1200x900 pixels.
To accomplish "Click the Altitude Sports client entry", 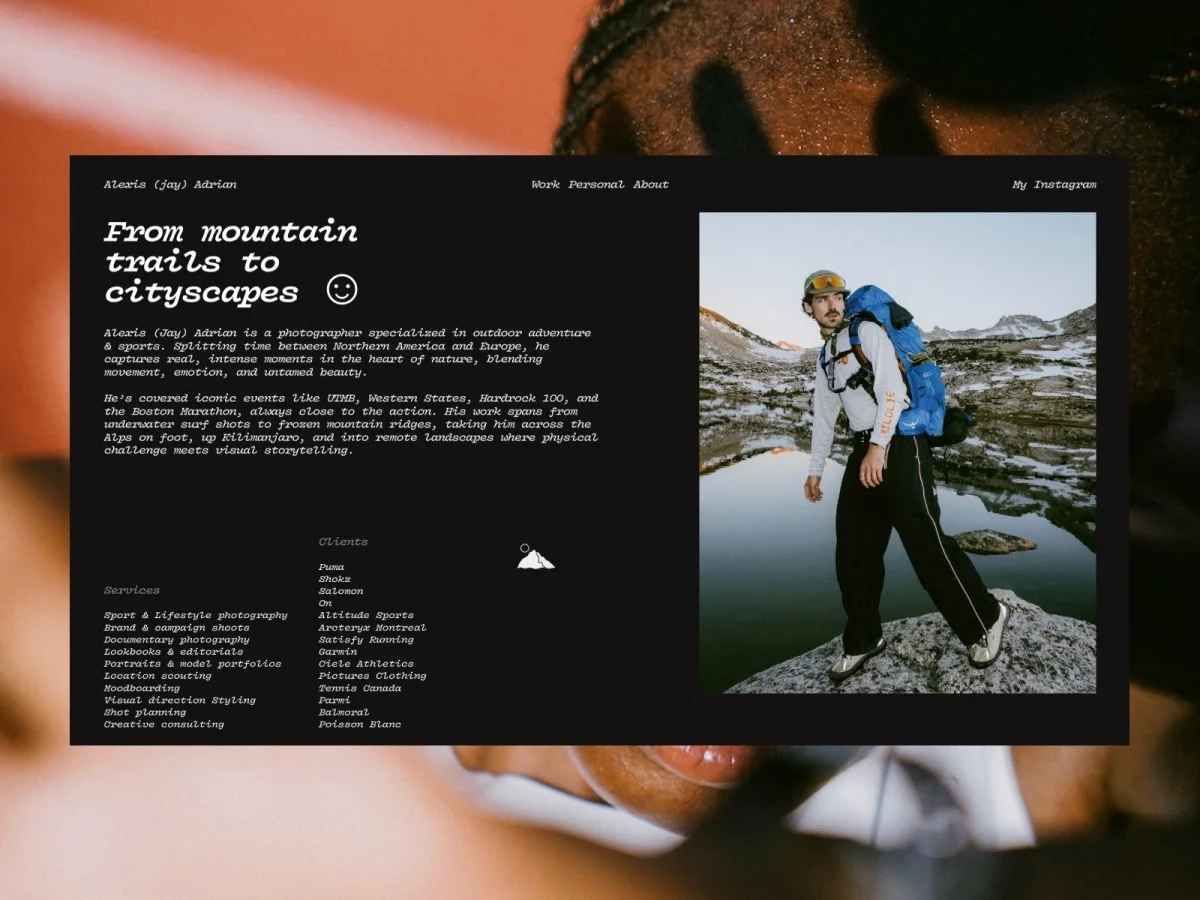I will coord(366,615).
